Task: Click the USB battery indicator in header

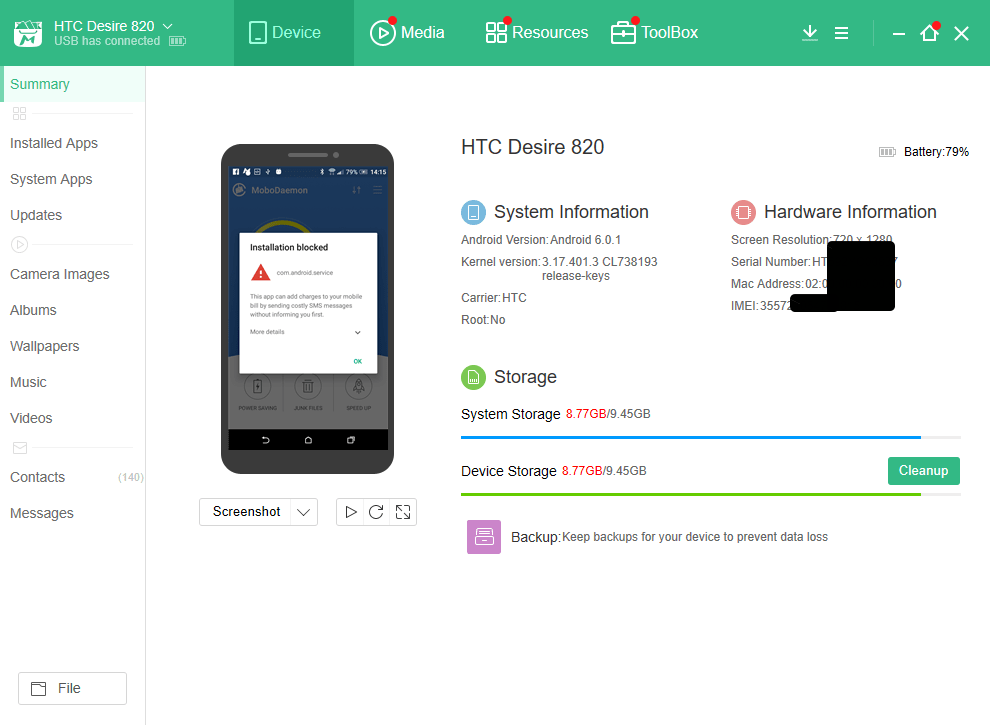Action: point(177,41)
